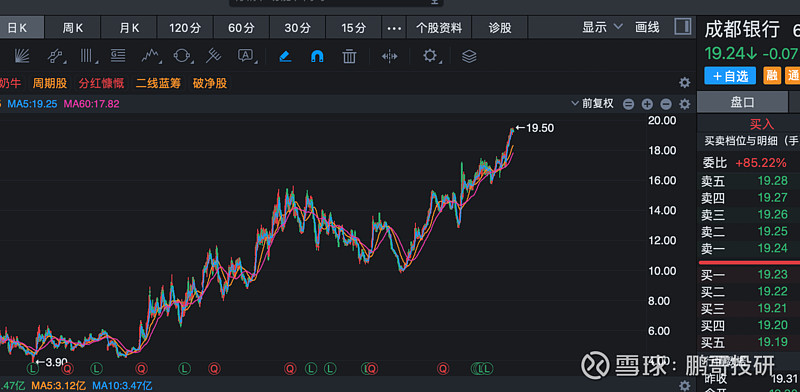Toggle the side panel layout icon
This screenshot has height=392, width=800.
click(683, 27)
